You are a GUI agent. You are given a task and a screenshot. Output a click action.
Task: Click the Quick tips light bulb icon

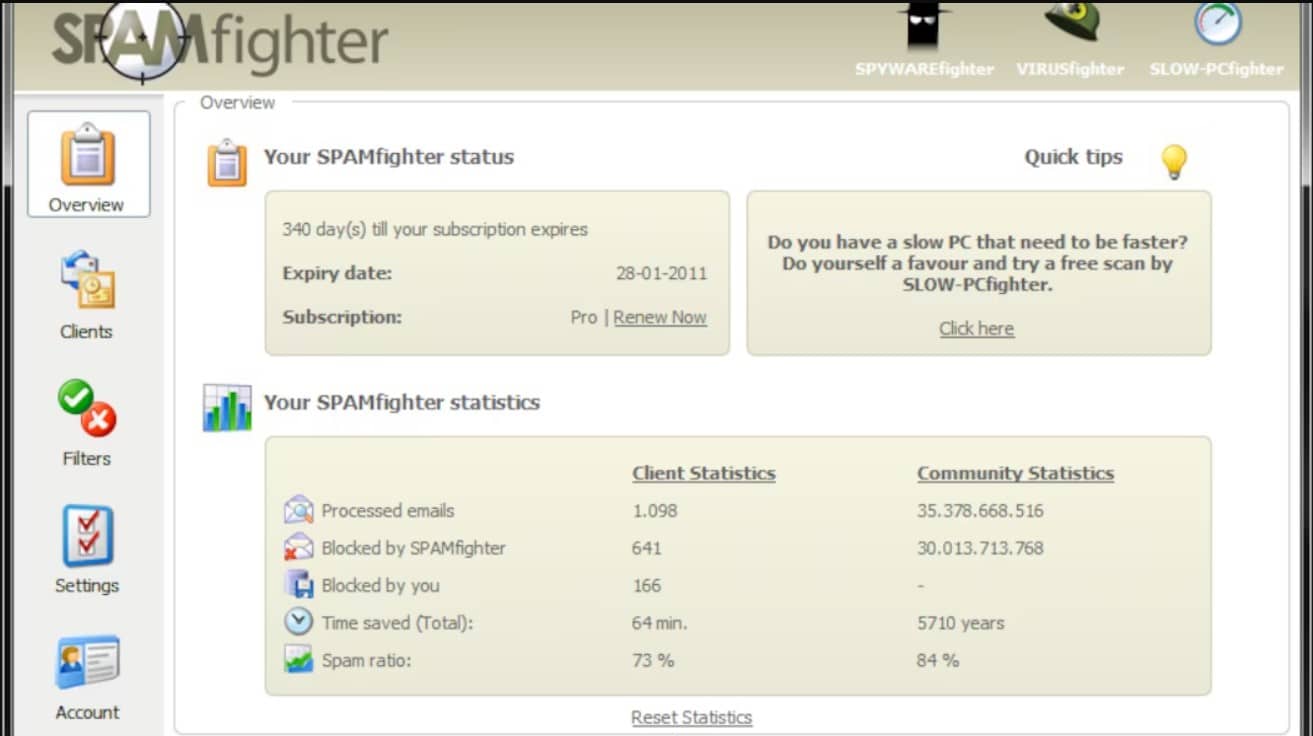(1173, 162)
